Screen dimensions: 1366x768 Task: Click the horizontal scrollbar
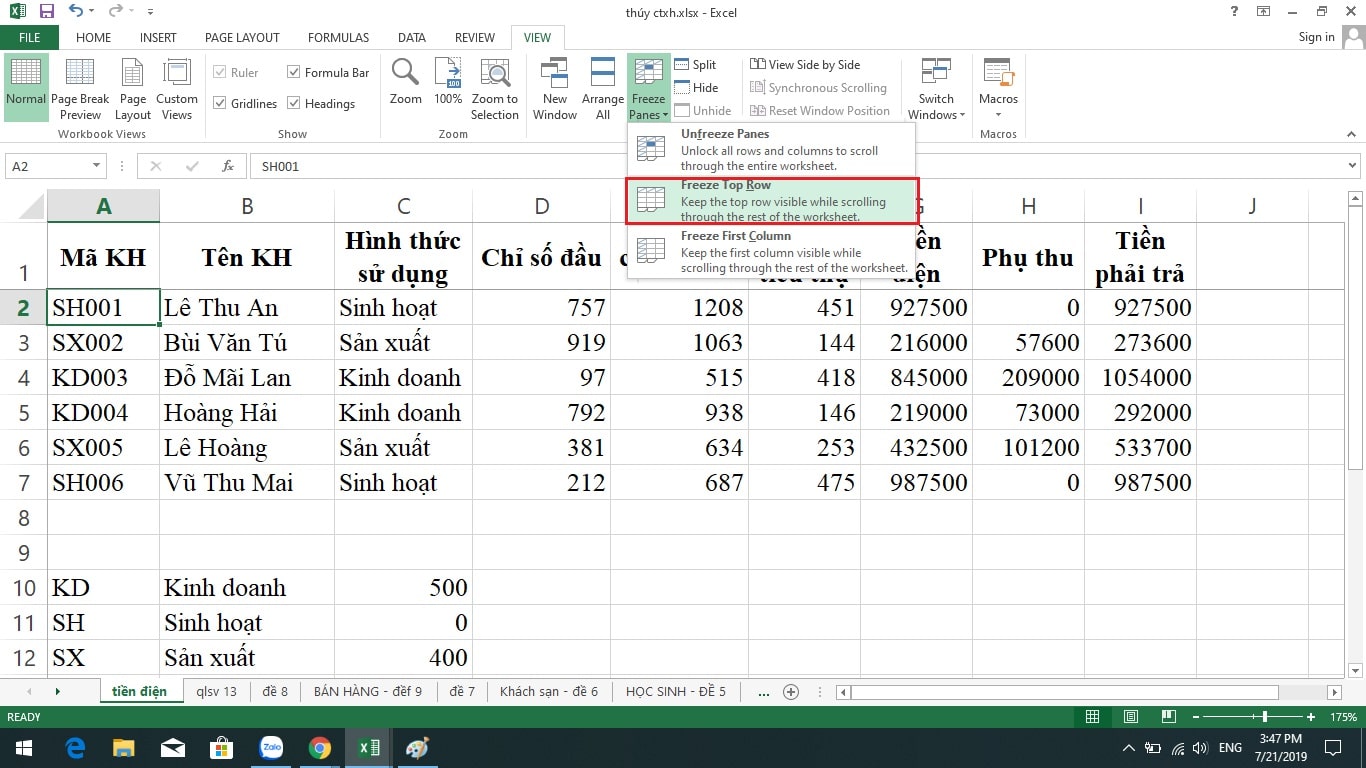(1064, 692)
